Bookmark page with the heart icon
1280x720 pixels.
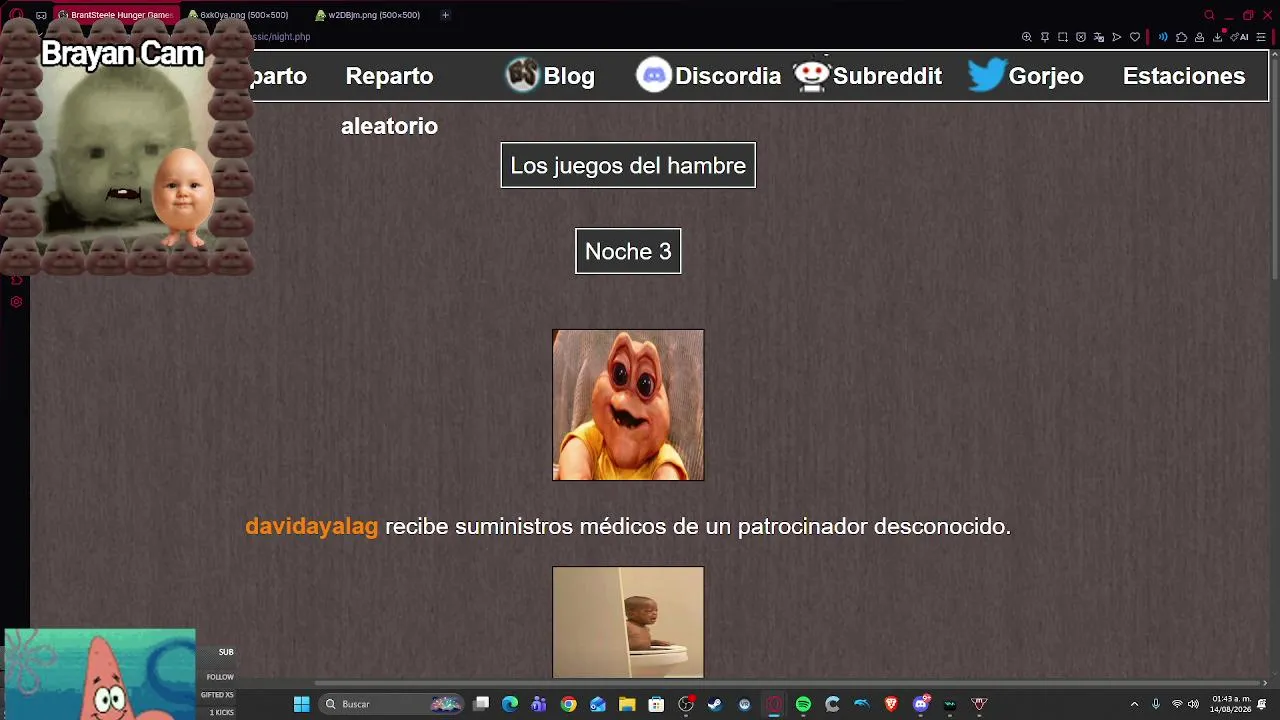coord(1135,37)
